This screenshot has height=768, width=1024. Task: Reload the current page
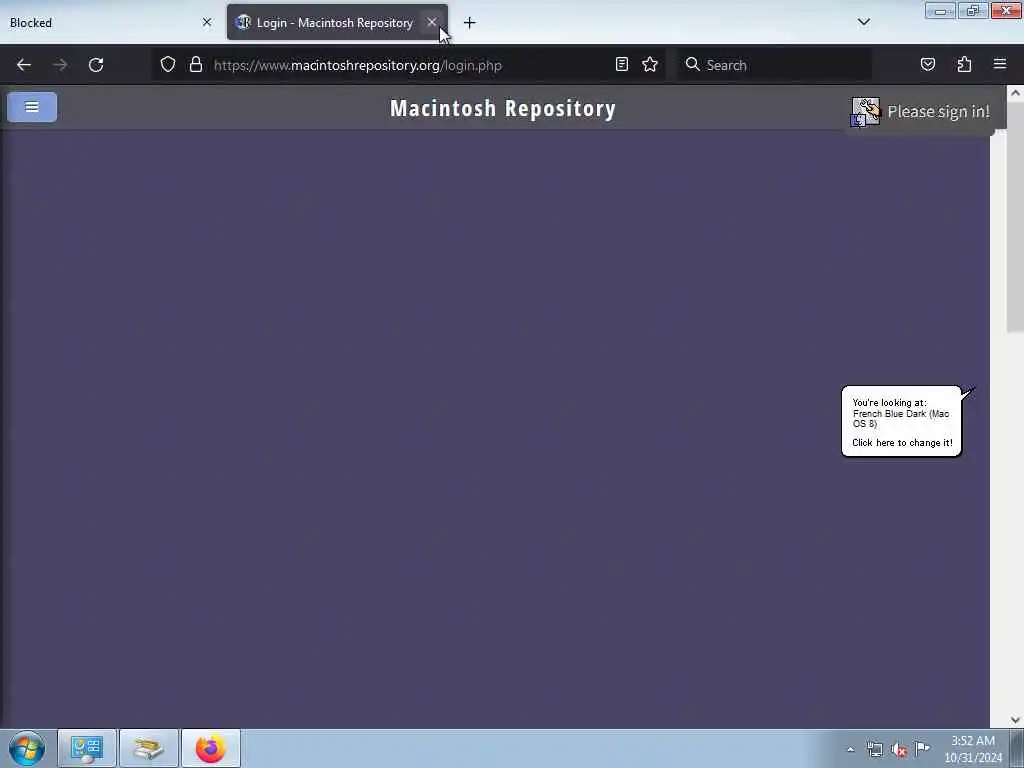tap(96, 65)
